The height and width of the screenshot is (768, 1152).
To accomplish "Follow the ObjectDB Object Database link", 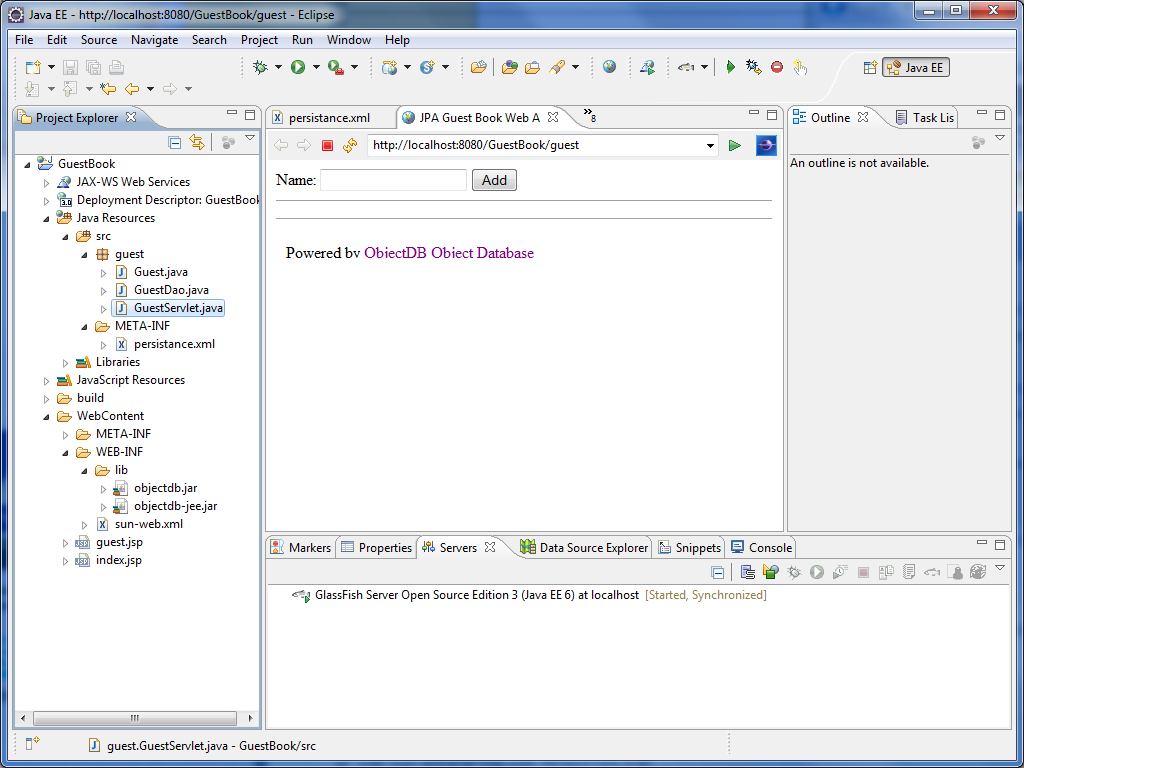I will (x=449, y=253).
